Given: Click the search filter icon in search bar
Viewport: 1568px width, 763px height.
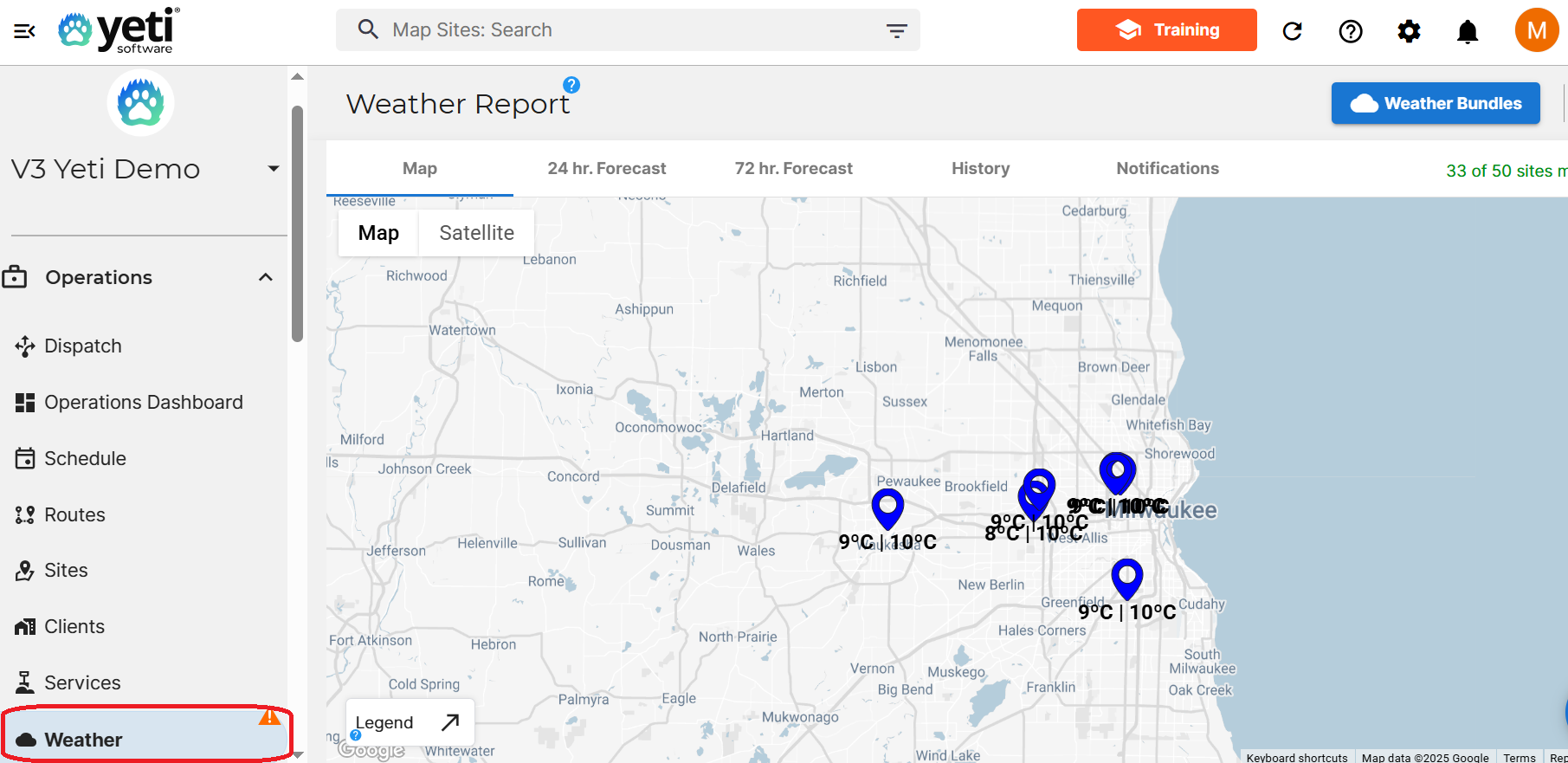Looking at the screenshot, I should pos(896,31).
